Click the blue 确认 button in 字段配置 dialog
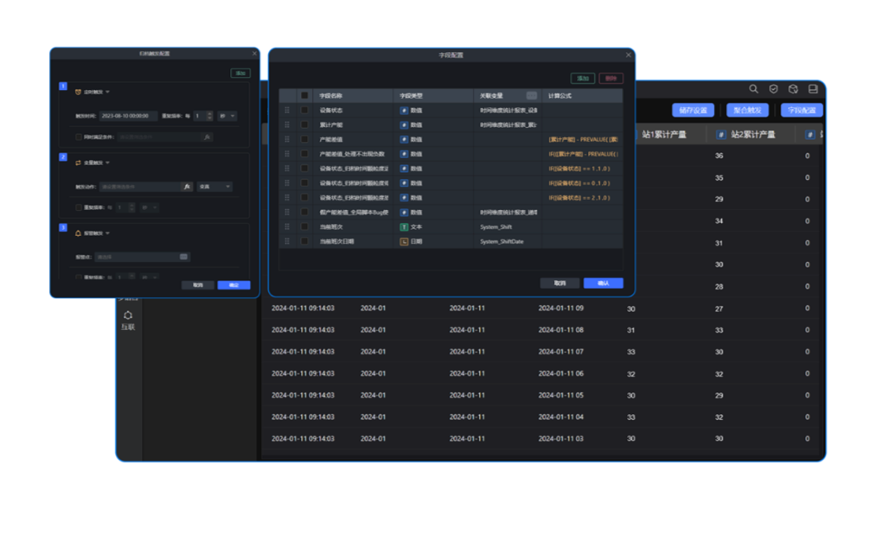This screenshot has height=535, width=870. 603,283
